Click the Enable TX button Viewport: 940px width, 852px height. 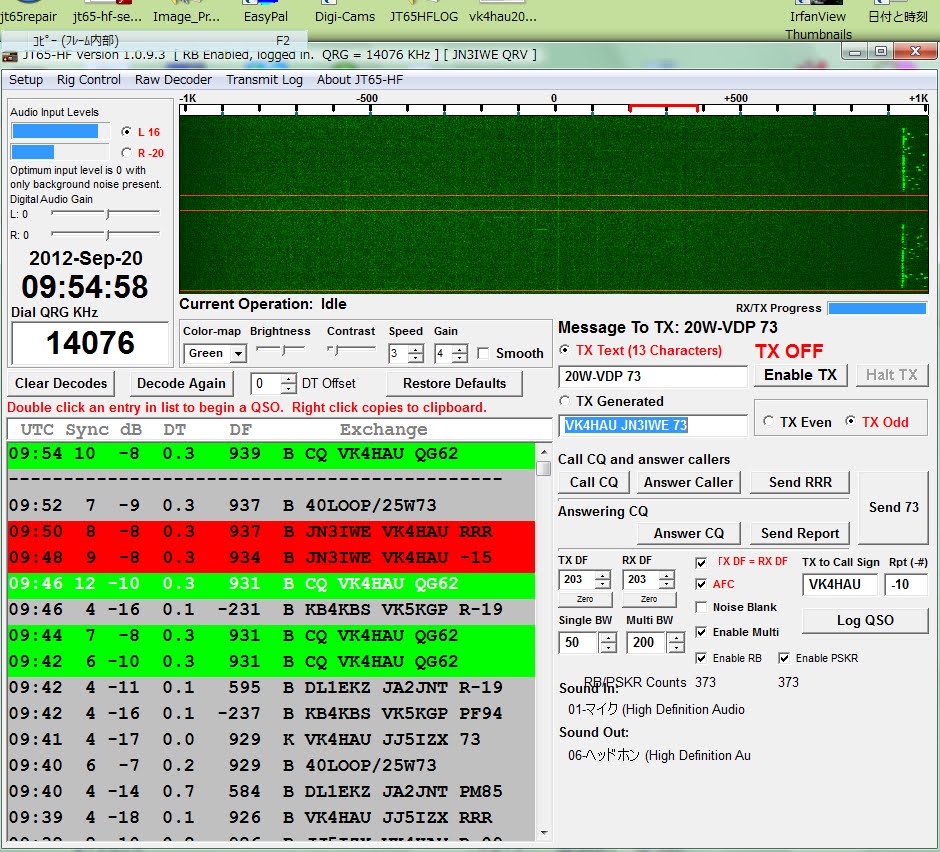pos(800,375)
